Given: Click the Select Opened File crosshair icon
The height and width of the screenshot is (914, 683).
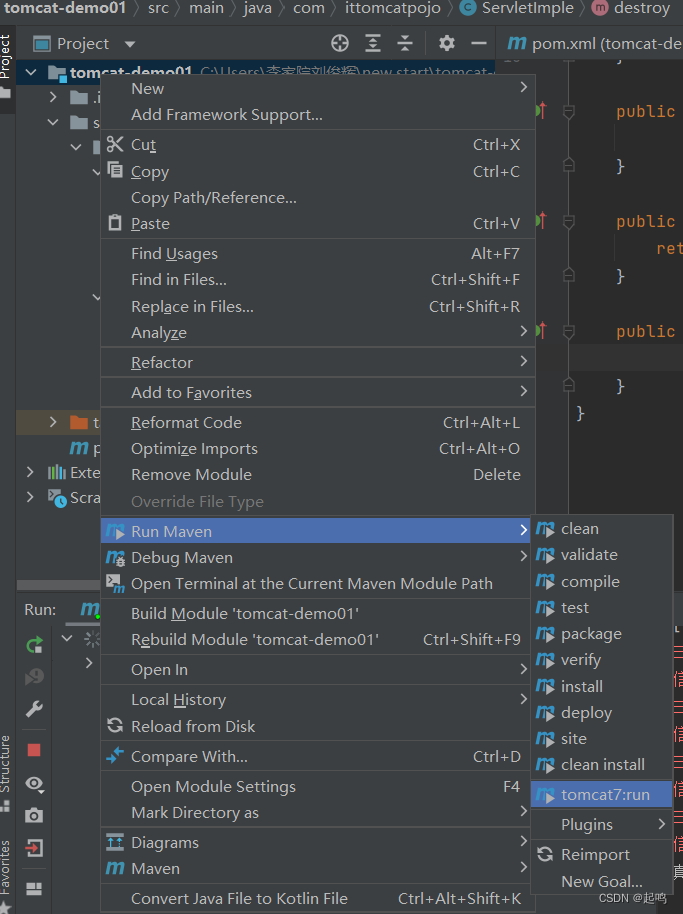Looking at the screenshot, I should (340, 43).
